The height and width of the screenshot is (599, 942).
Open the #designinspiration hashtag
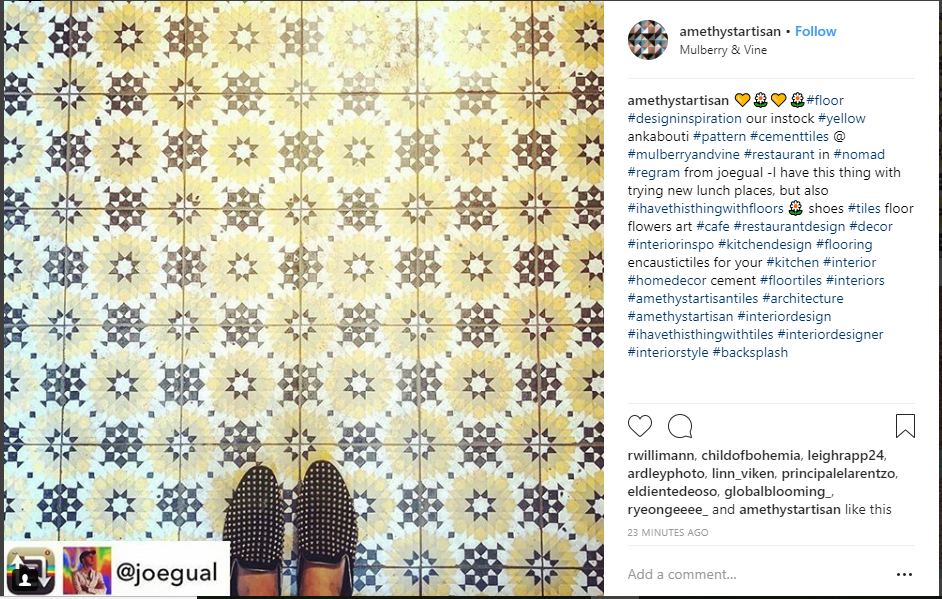[x=684, y=118]
